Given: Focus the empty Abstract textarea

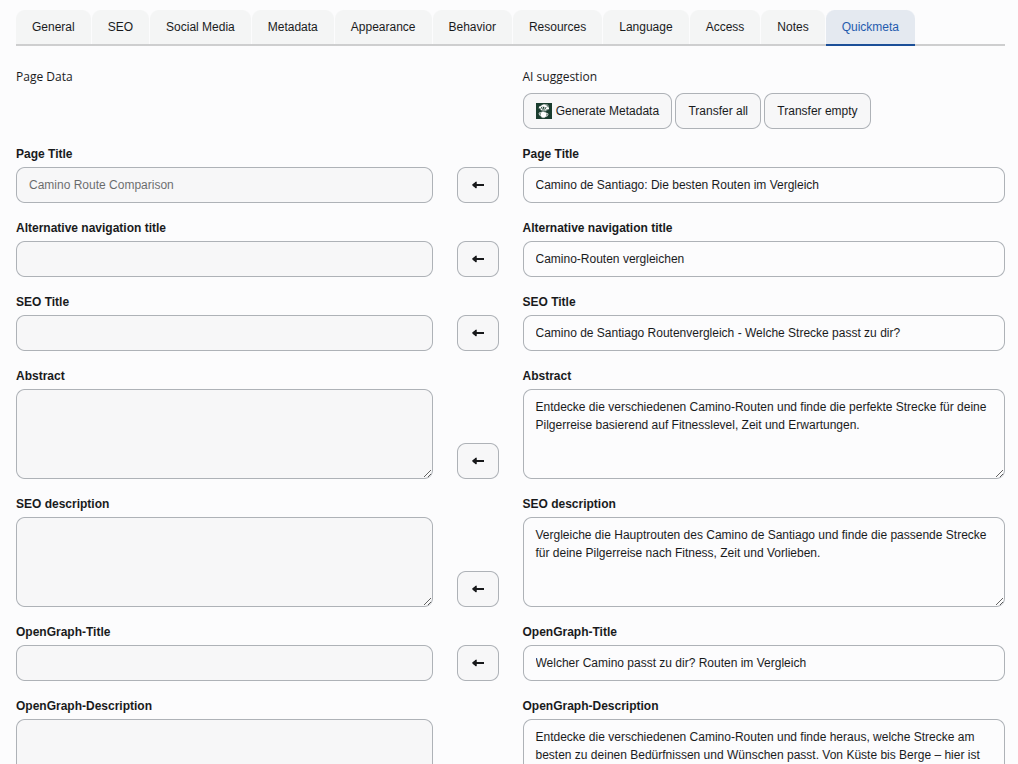Looking at the screenshot, I should (x=225, y=434).
